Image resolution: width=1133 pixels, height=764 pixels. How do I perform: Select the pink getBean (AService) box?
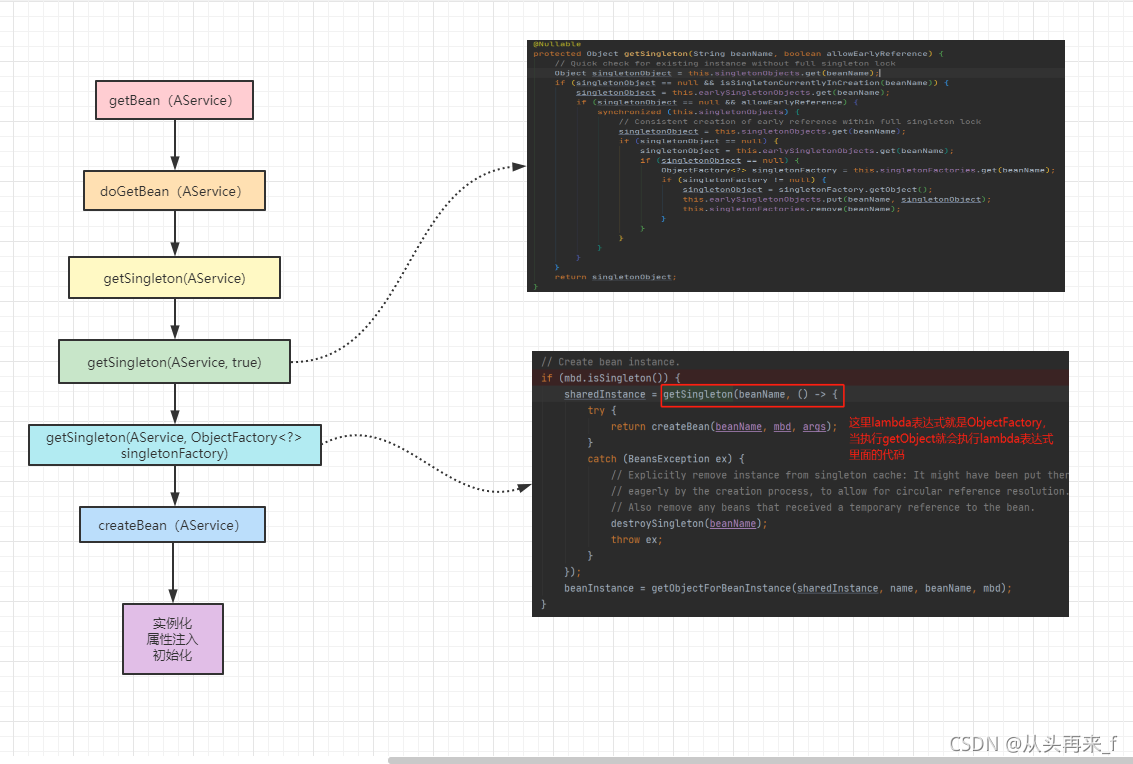pyautogui.click(x=174, y=100)
